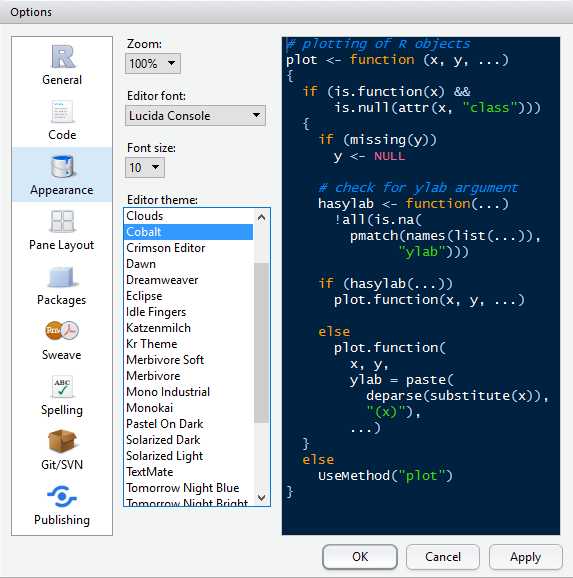The height and width of the screenshot is (578, 573).
Task: Apply the selected theme settings
Action: click(525, 557)
